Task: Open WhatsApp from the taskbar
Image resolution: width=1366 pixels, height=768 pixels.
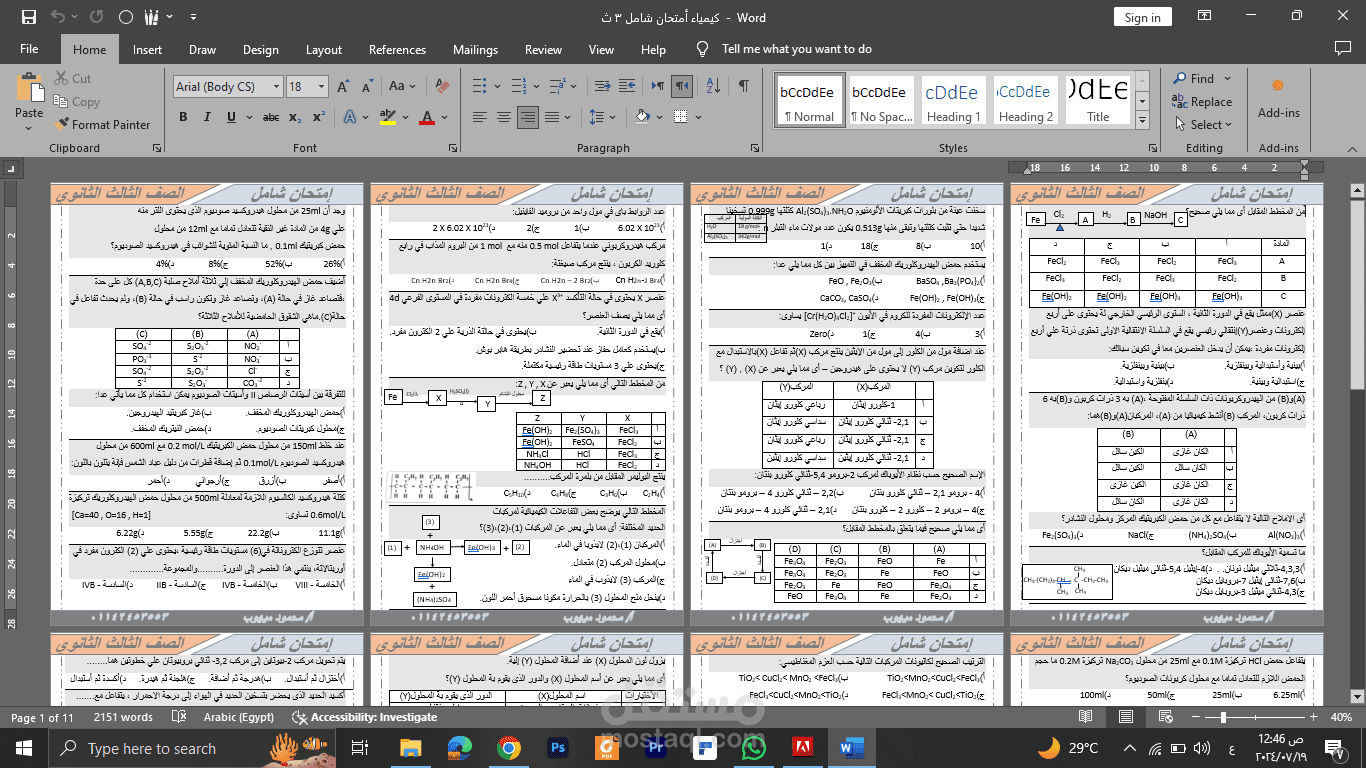Action: pyautogui.click(x=754, y=747)
